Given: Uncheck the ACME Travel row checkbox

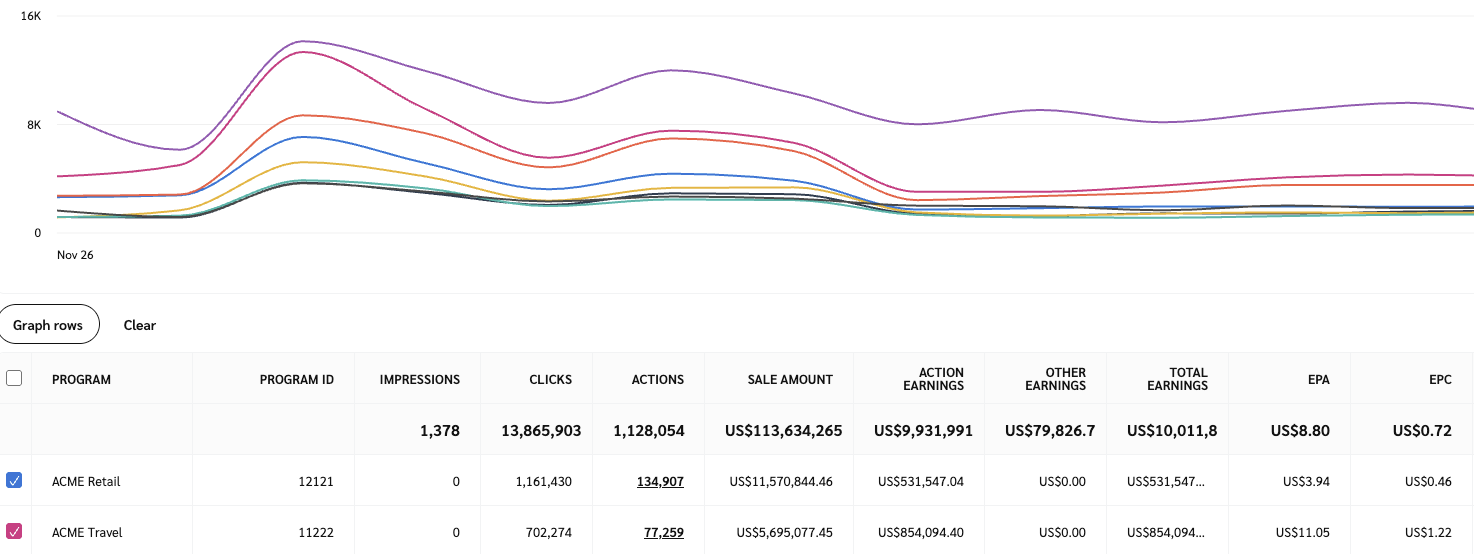Looking at the screenshot, I should tap(14, 532).
